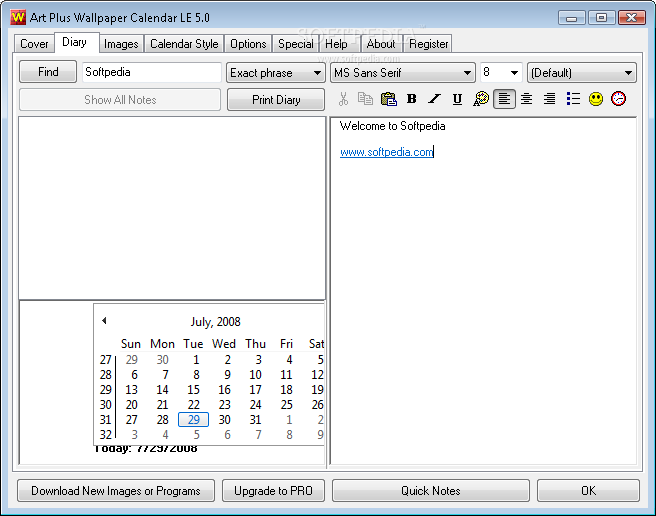Image resolution: width=656 pixels, height=516 pixels.
Task: Click the July, 2008 month title
Action: [x=215, y=321]
